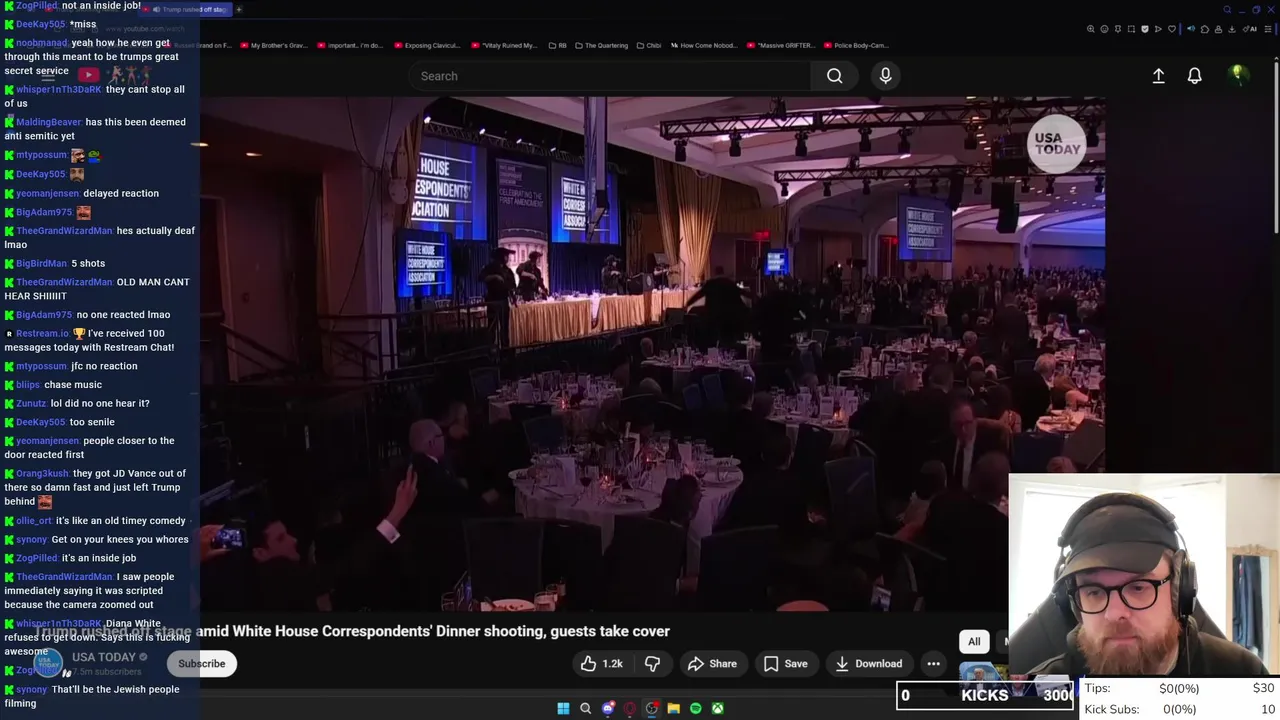Open My Brother's Grav... bookmark
The width and height of the screenshot is (1280, 720).
pyautogui.click(x=272, y=45)
